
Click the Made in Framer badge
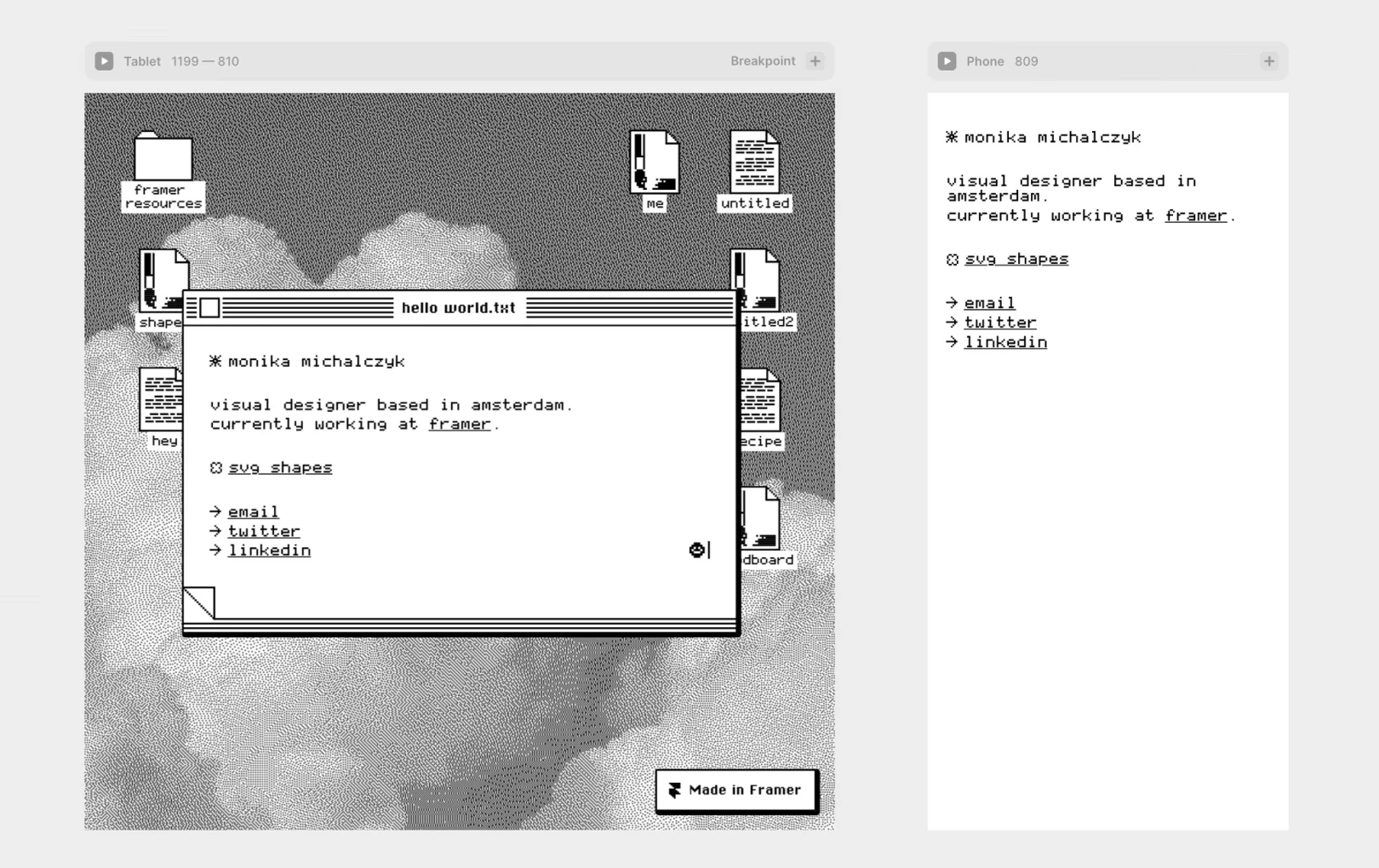[x=737, y=791]
